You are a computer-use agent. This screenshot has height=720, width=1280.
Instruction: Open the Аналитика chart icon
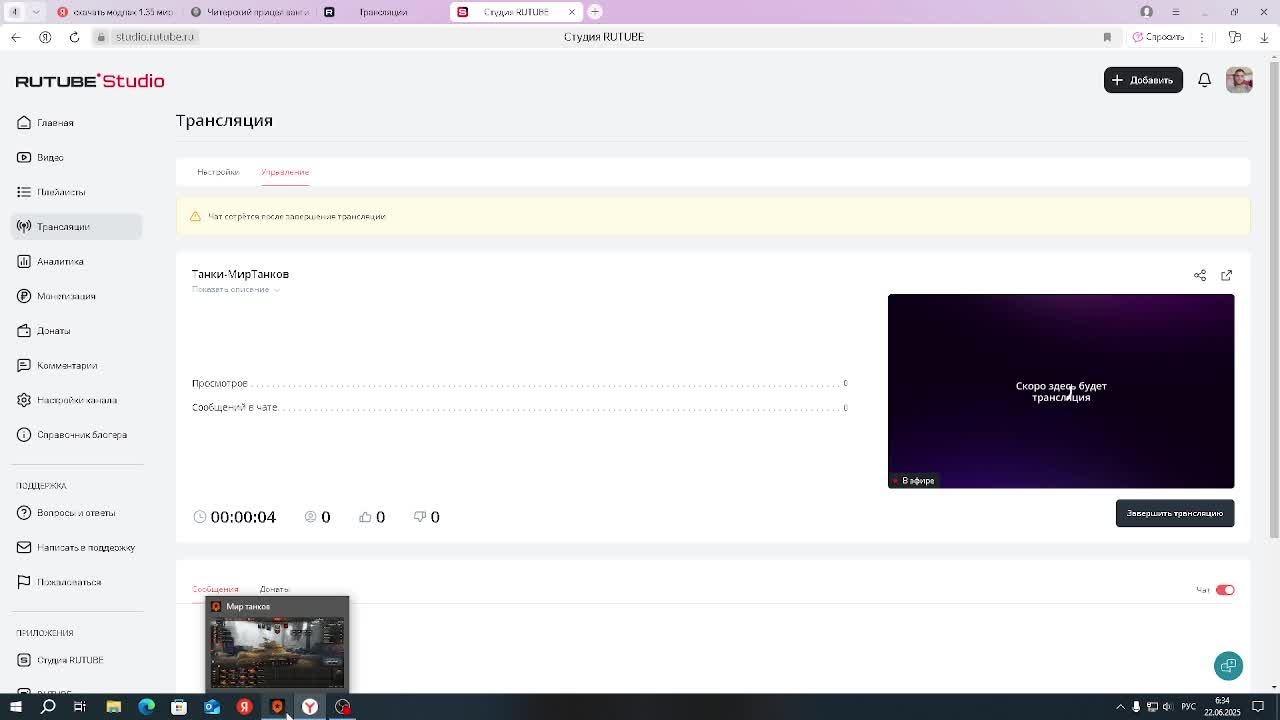(24, 261)
